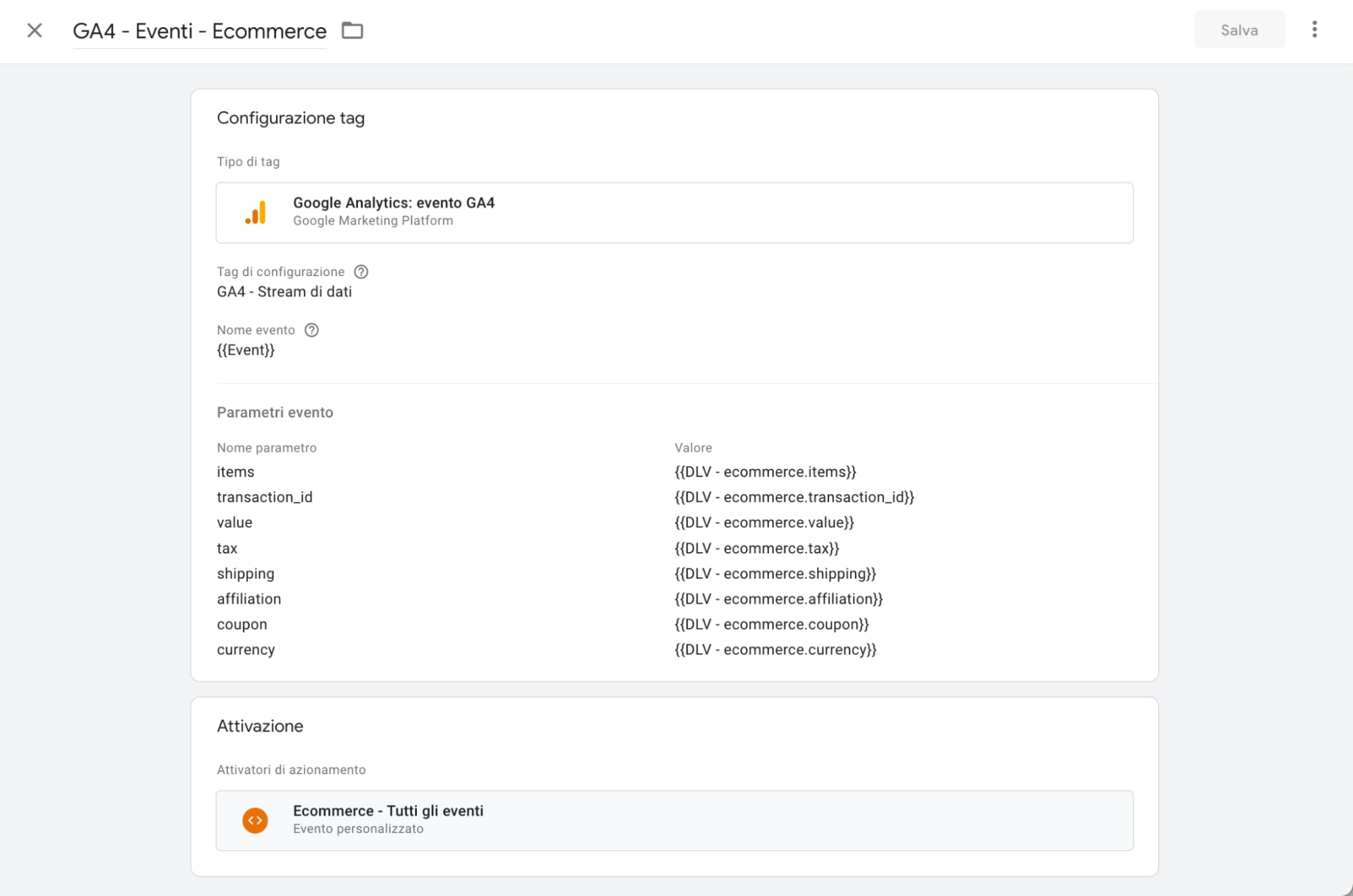Click the orange custom event trigger icon
The width and height of the screenshot is (1353, 896).
(255, 820)
